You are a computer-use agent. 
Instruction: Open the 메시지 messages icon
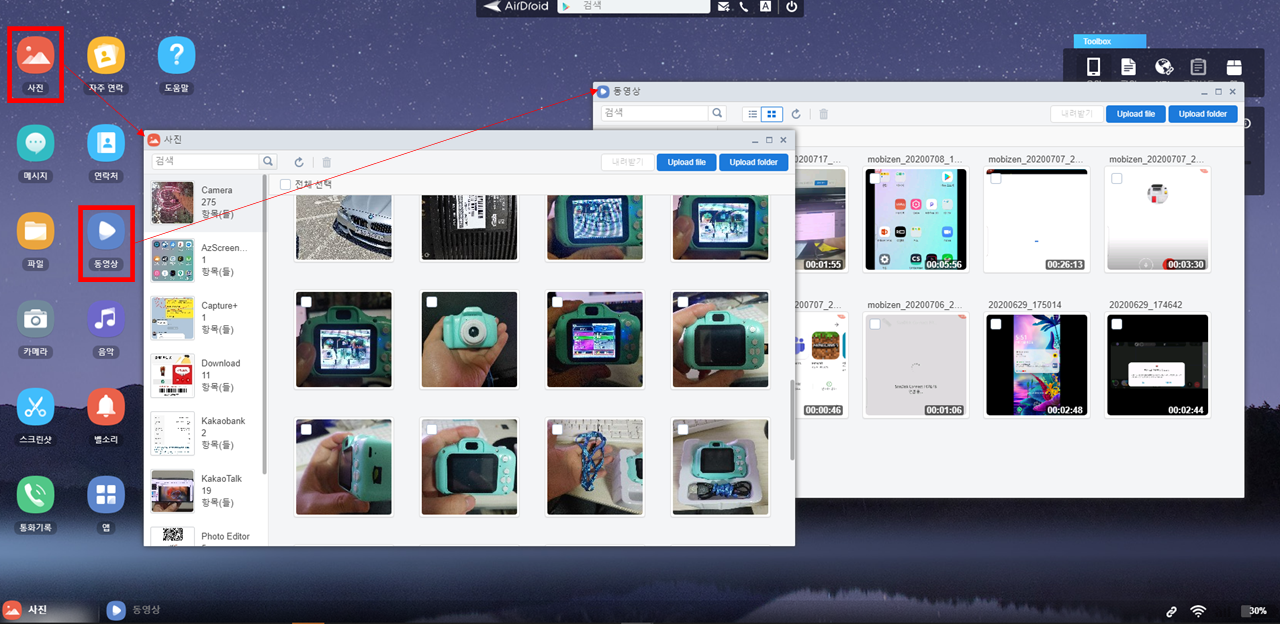pyautogui.click(x=36, y=144)
